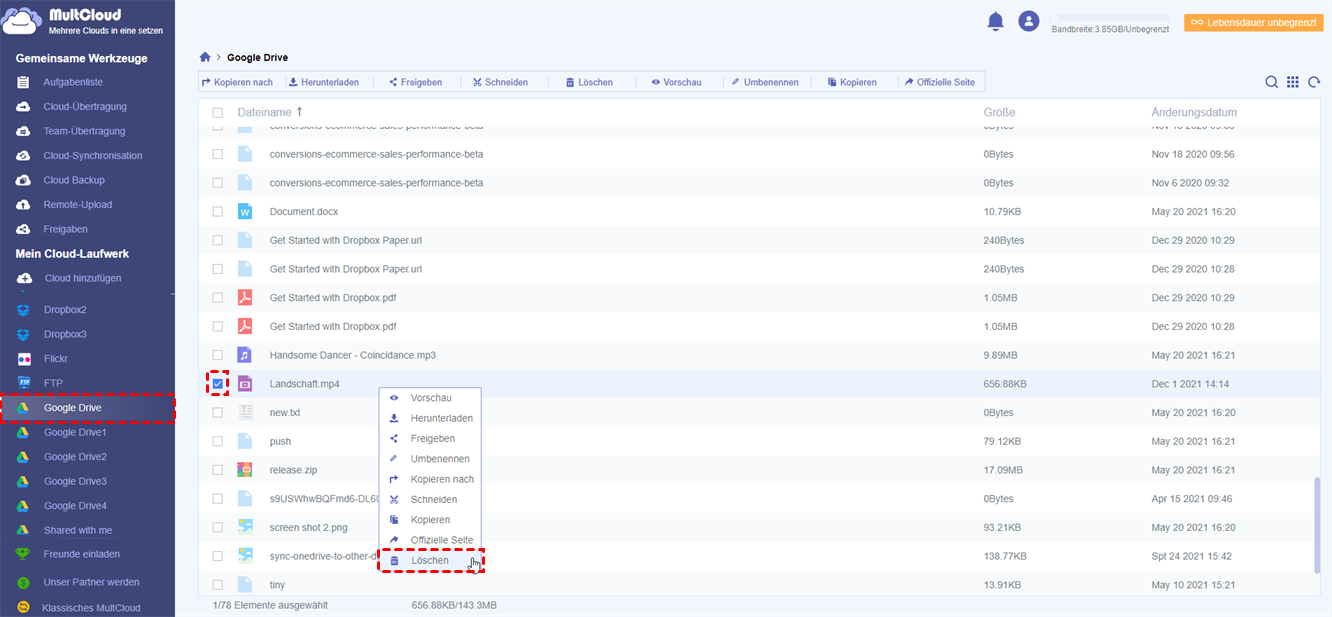
Task: Sort by Dateiname column arrow
Action: point(299,112)
